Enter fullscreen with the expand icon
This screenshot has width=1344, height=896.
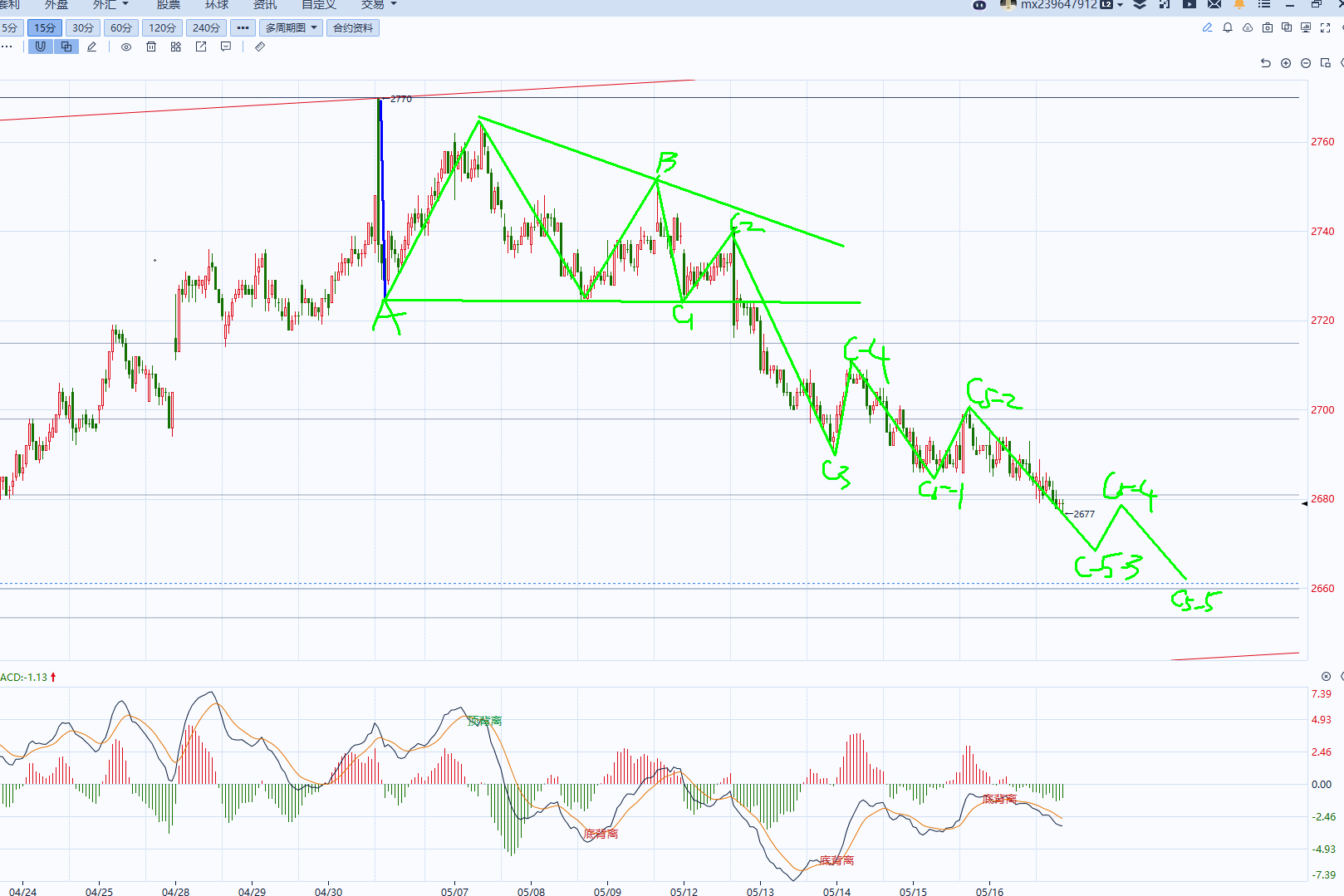coord(1326,27)
